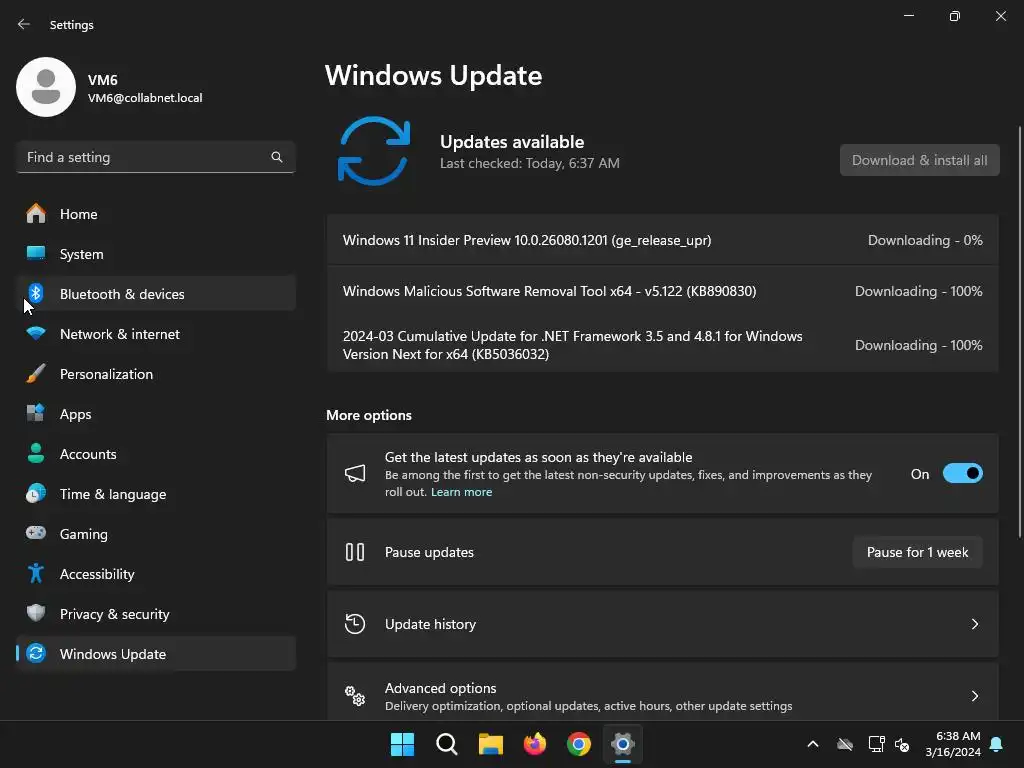The image size is (1024, 768).
Task: Follow the Learn more link
Action: pyautogui.click(x=462, y=492)
